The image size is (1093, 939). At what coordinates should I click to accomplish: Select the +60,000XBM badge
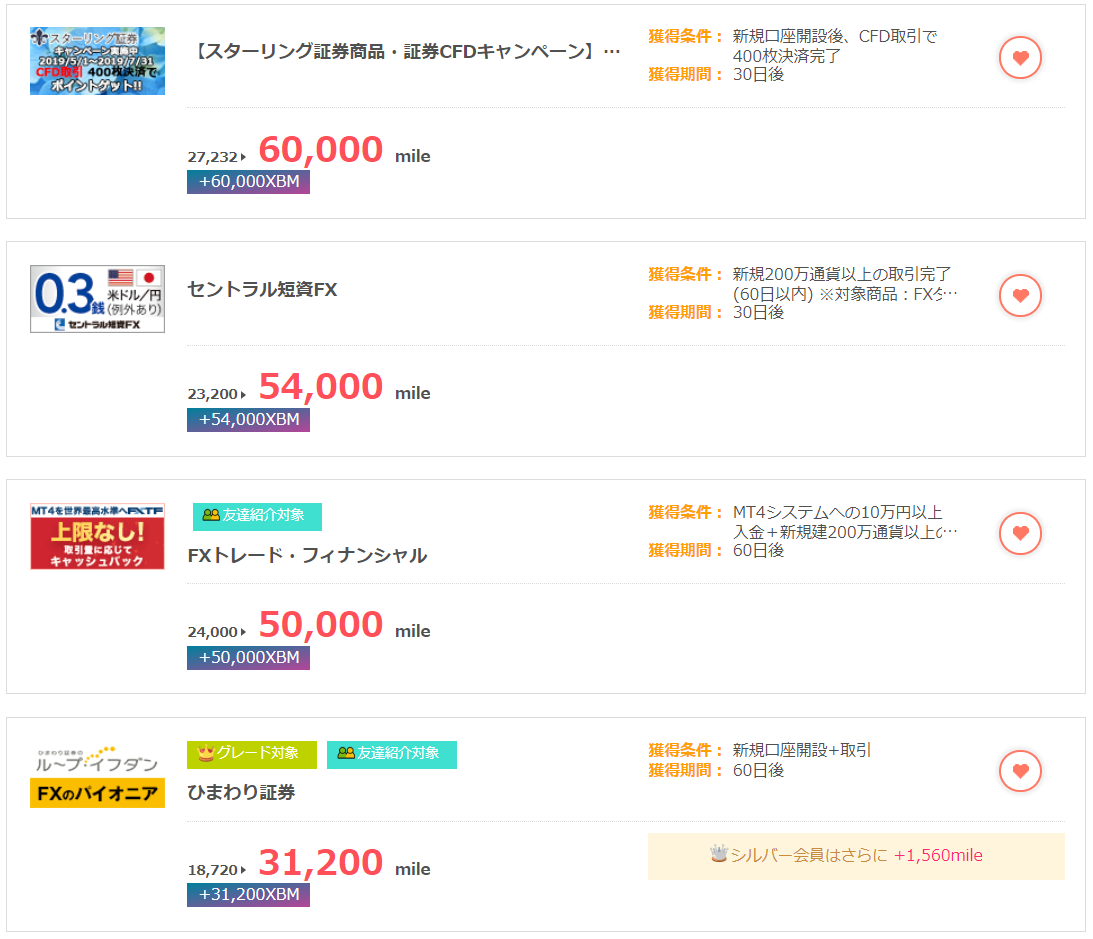(247, 183)
